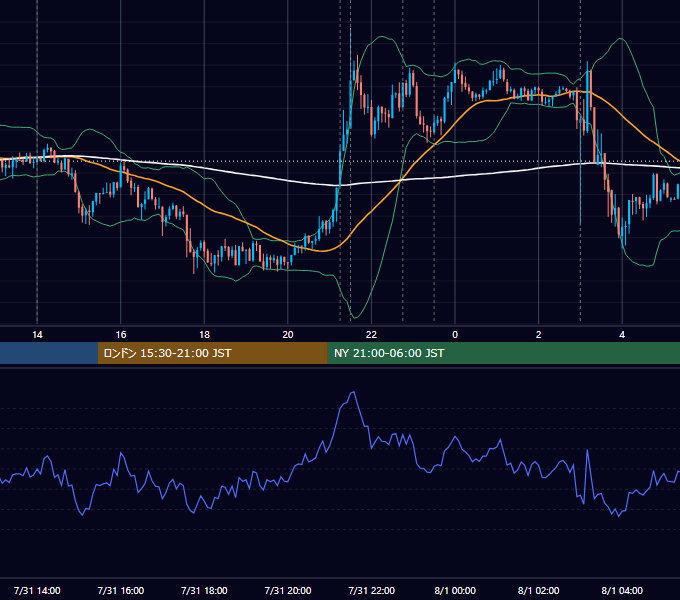Image resolution: width=680 pixels, height=600 pixels.
Task: Click the 7/31 20:00 time label
Action: pyautogui.click(x=288, y=590)
